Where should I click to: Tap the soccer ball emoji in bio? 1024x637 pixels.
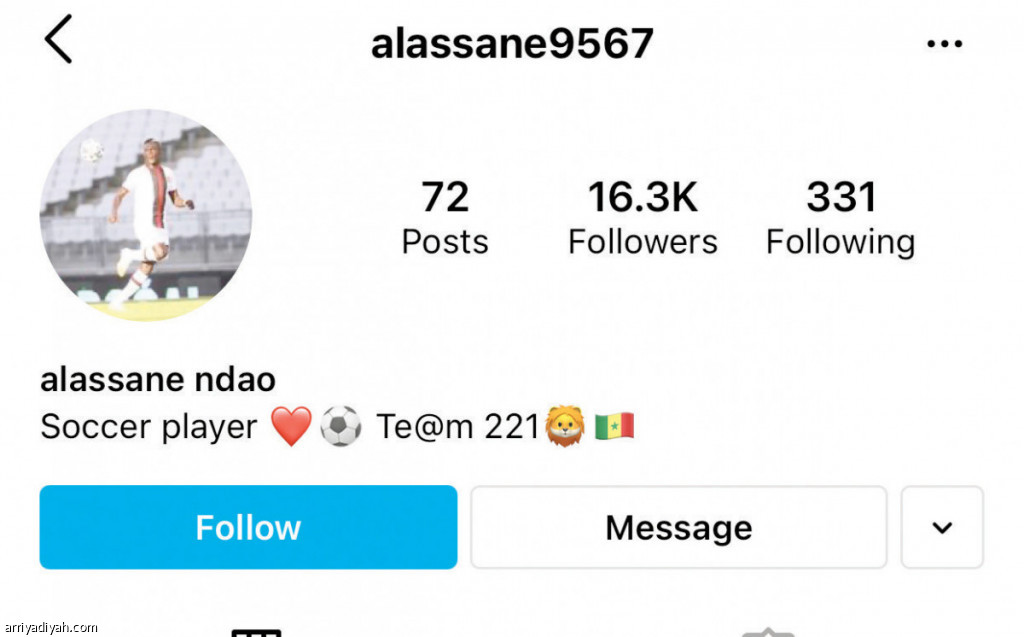point(341,426)
